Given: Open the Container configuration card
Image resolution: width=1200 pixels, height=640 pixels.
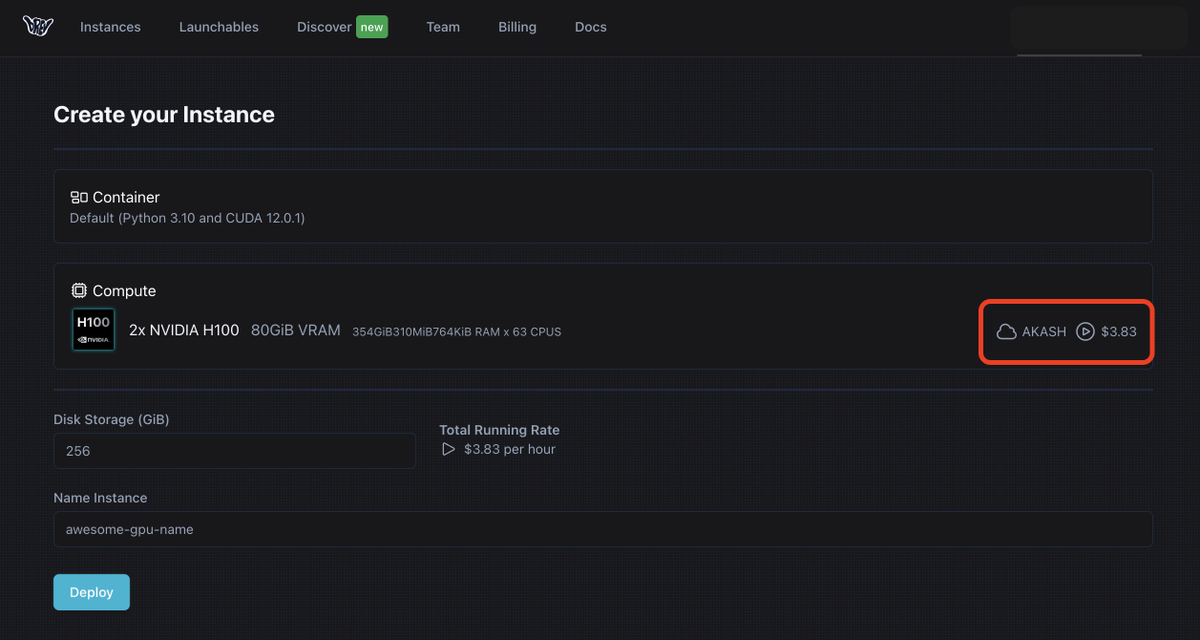Looking at the screenshot, I should coord(603,206).
